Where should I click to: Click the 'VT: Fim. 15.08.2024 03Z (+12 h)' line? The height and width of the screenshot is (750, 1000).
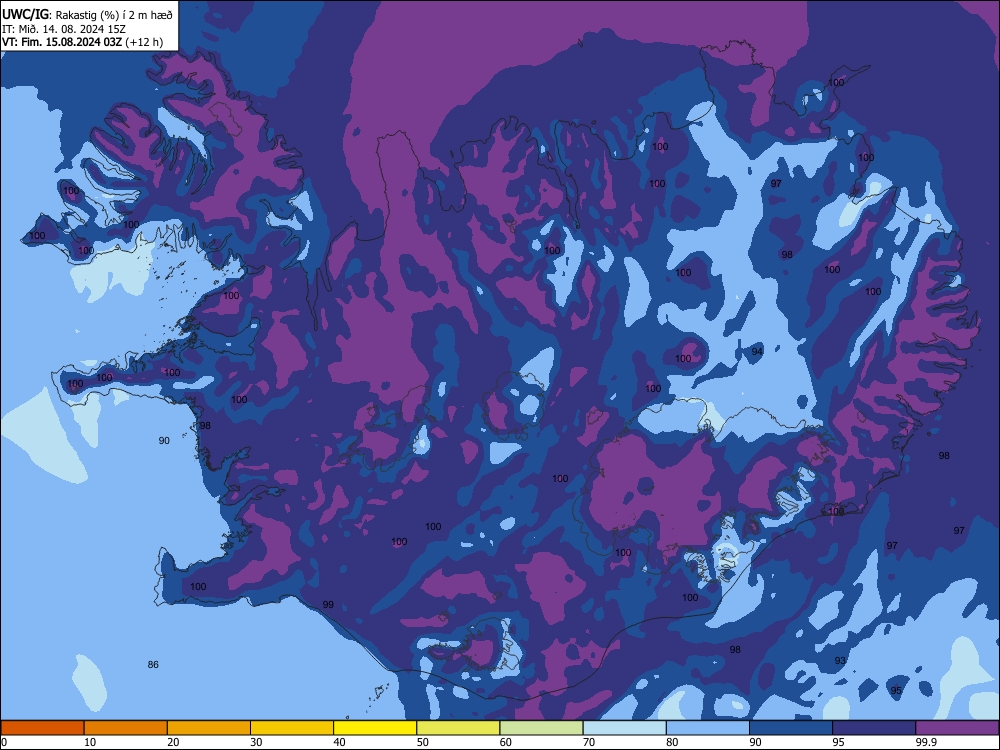click(82, 42)
